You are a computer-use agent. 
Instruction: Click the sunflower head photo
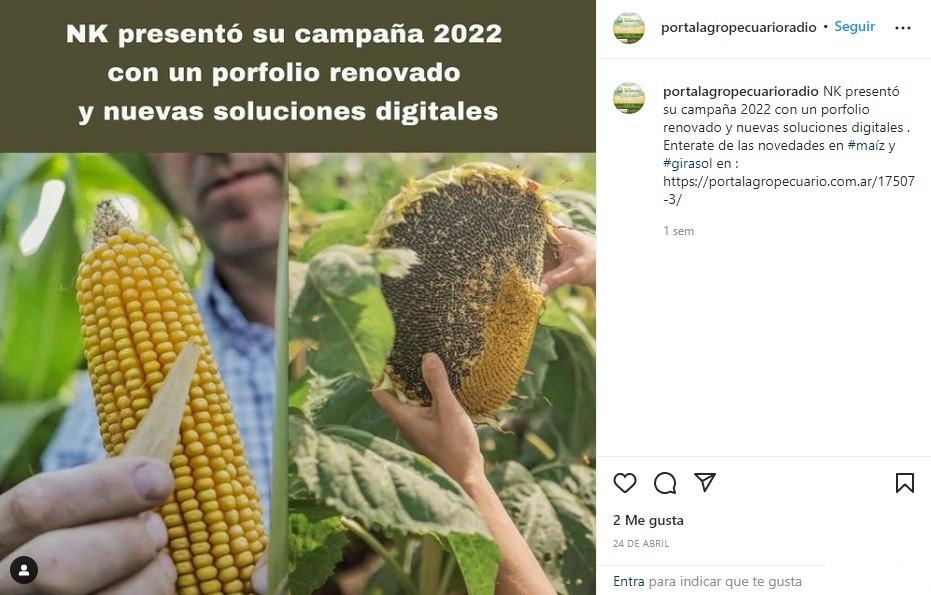click(x=442, y=374)
